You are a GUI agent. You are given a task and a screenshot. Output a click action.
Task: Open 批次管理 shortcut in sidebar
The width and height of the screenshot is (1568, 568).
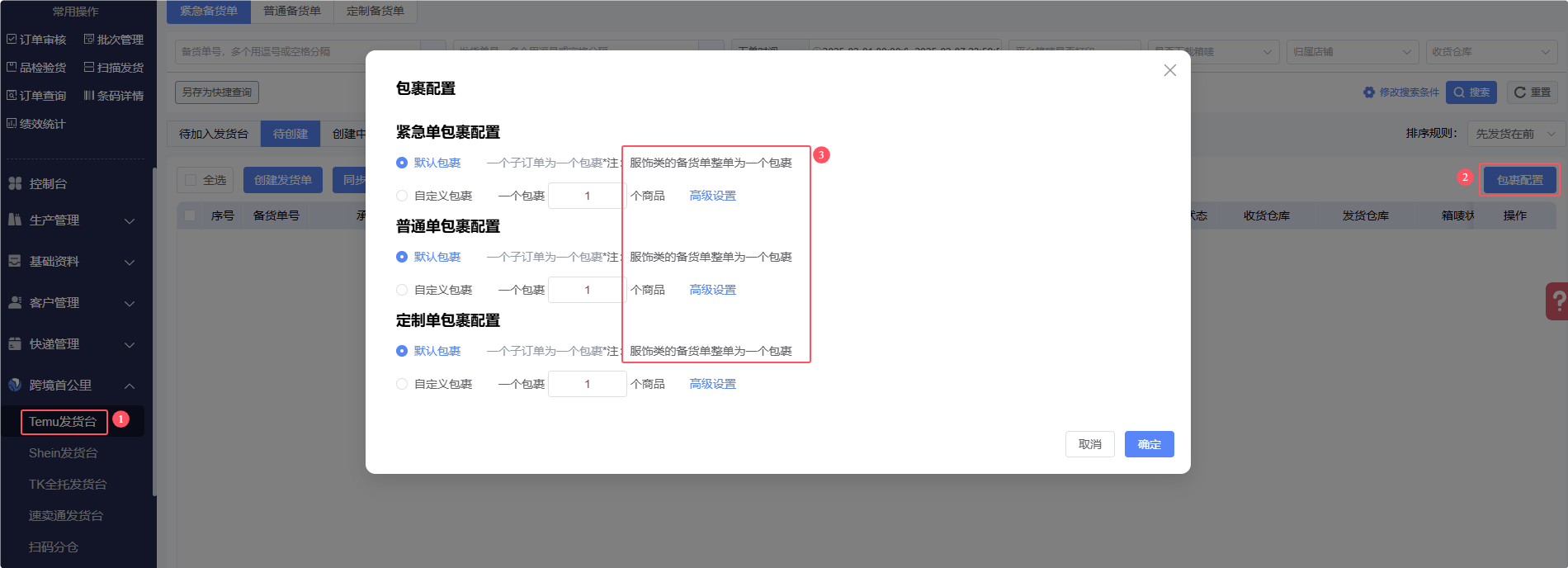pyautogui.click(x=114, y=40)
